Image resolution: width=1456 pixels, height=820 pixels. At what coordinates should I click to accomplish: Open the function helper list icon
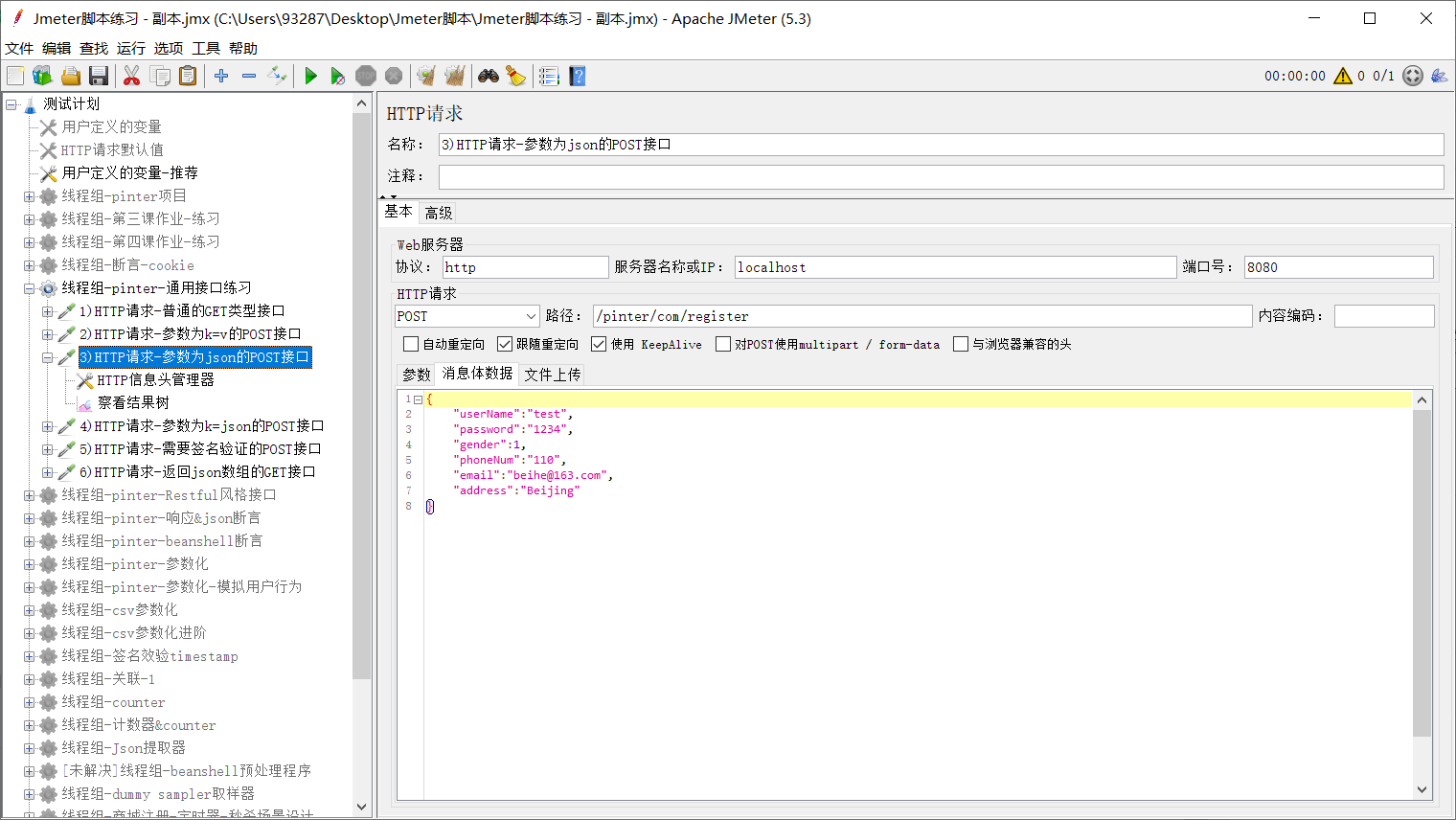549,76
